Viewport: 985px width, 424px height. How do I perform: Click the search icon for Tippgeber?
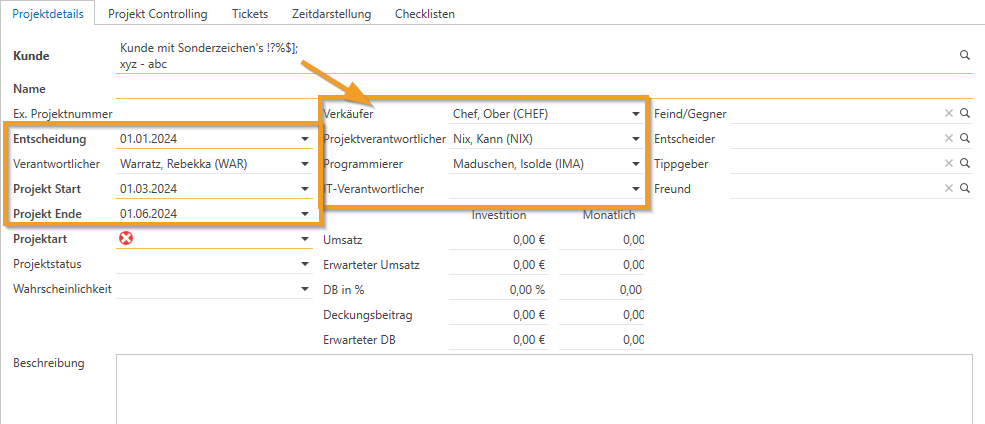point(965,164)
